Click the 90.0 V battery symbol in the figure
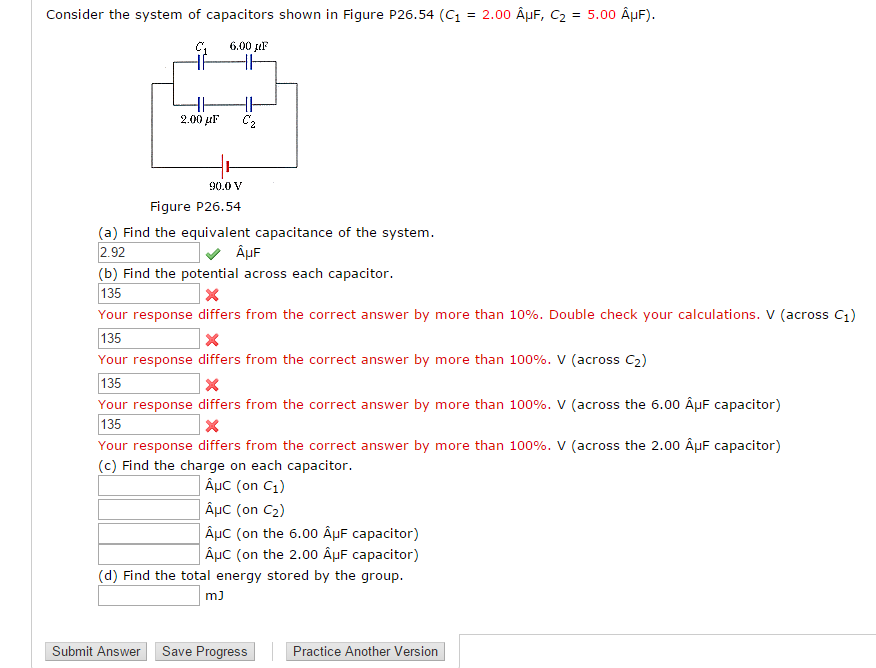The width and height of the screenshot is (876, 668). (224, 168)
